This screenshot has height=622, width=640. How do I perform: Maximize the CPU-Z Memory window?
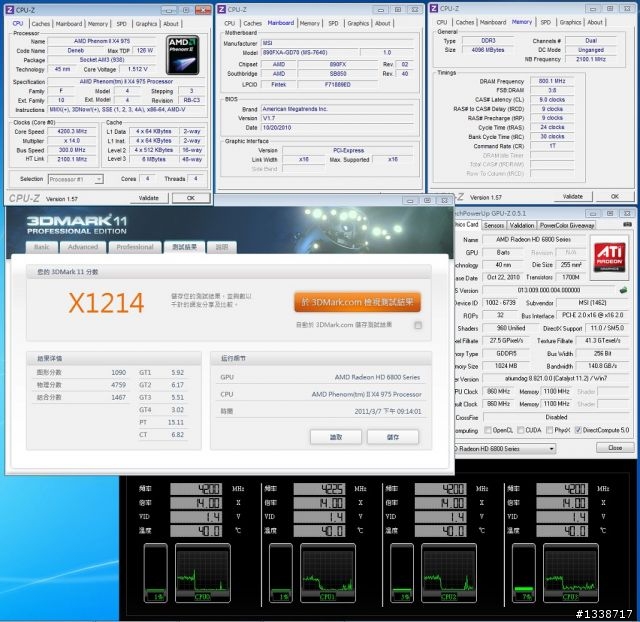pyautogui.click(x=610, y=9)
